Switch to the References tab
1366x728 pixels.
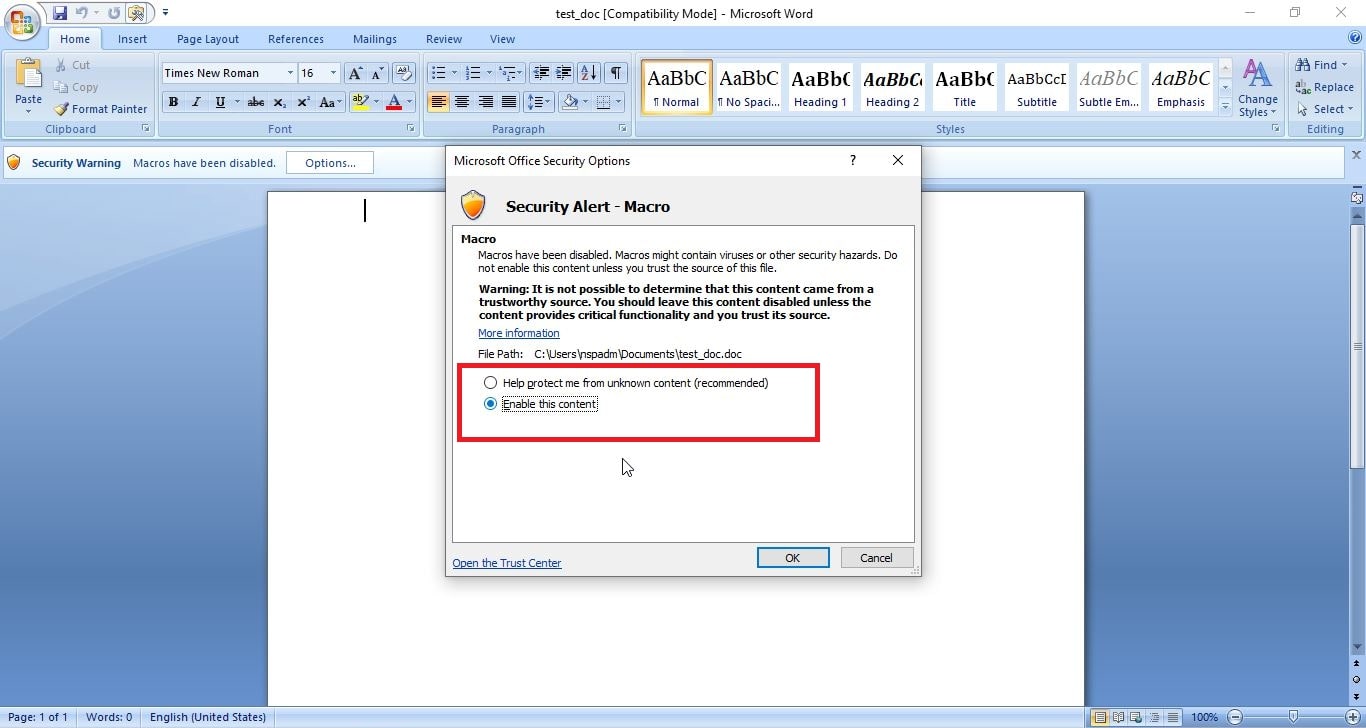pyautogui.click(x=296, y=39)
